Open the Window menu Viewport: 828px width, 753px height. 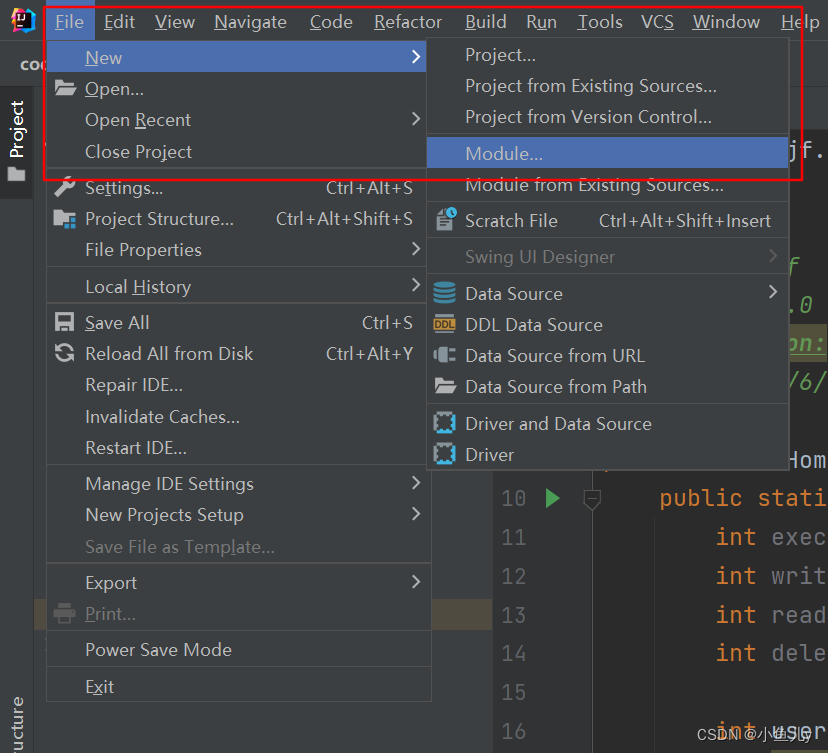point(726,22)
